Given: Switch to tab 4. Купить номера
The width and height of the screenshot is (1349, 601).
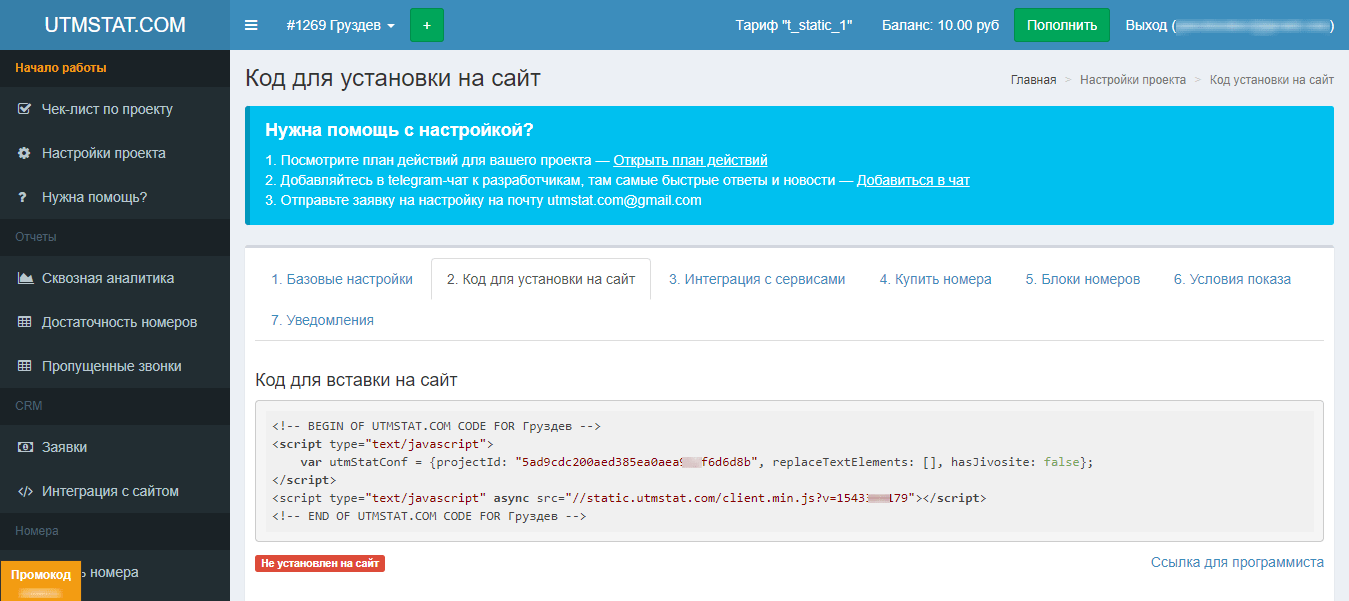Looking at the screenshot, I should pos(936,279).
